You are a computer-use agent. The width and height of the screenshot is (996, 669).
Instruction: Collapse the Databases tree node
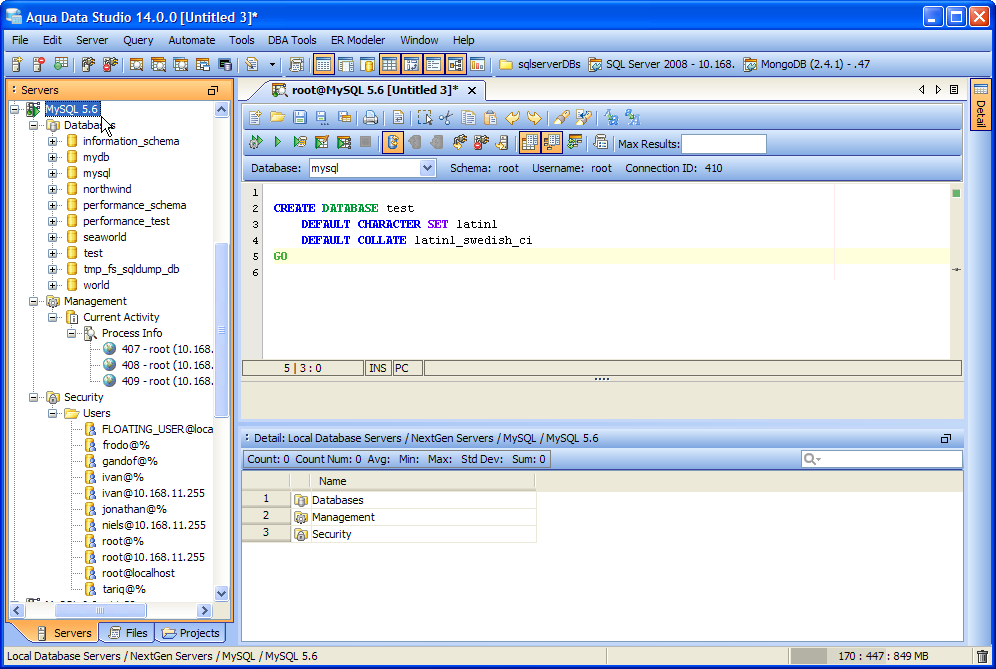34,125
